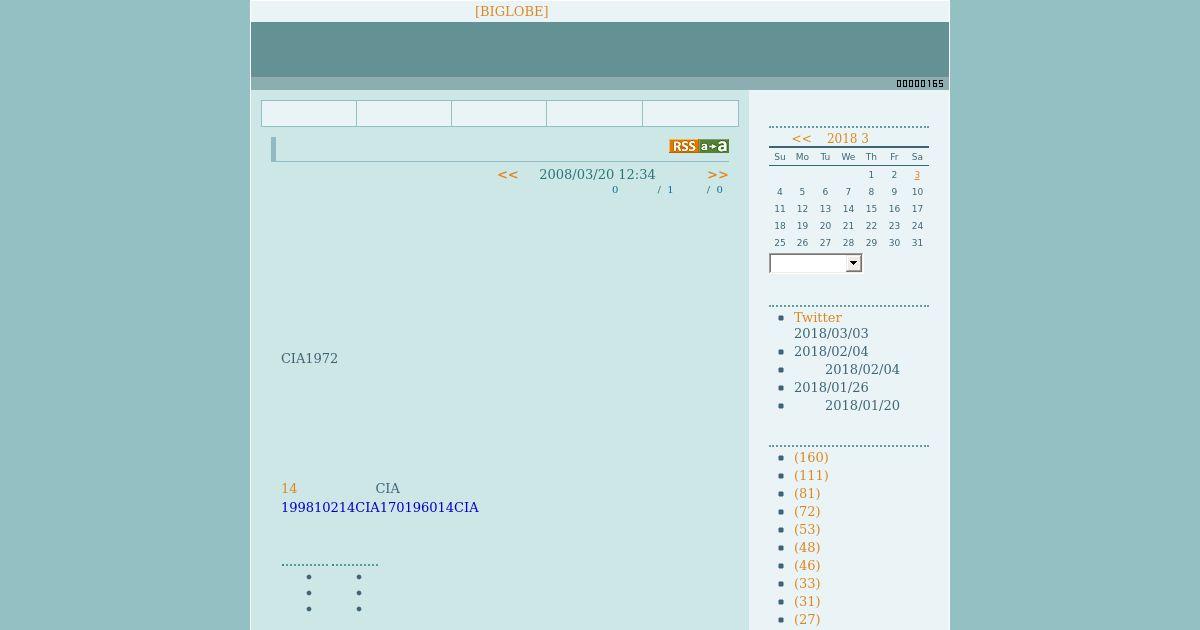Click the orange 14 link in post
This screenshot has width=1200, height=630.
pyautogui.click(x=289, y=489)
